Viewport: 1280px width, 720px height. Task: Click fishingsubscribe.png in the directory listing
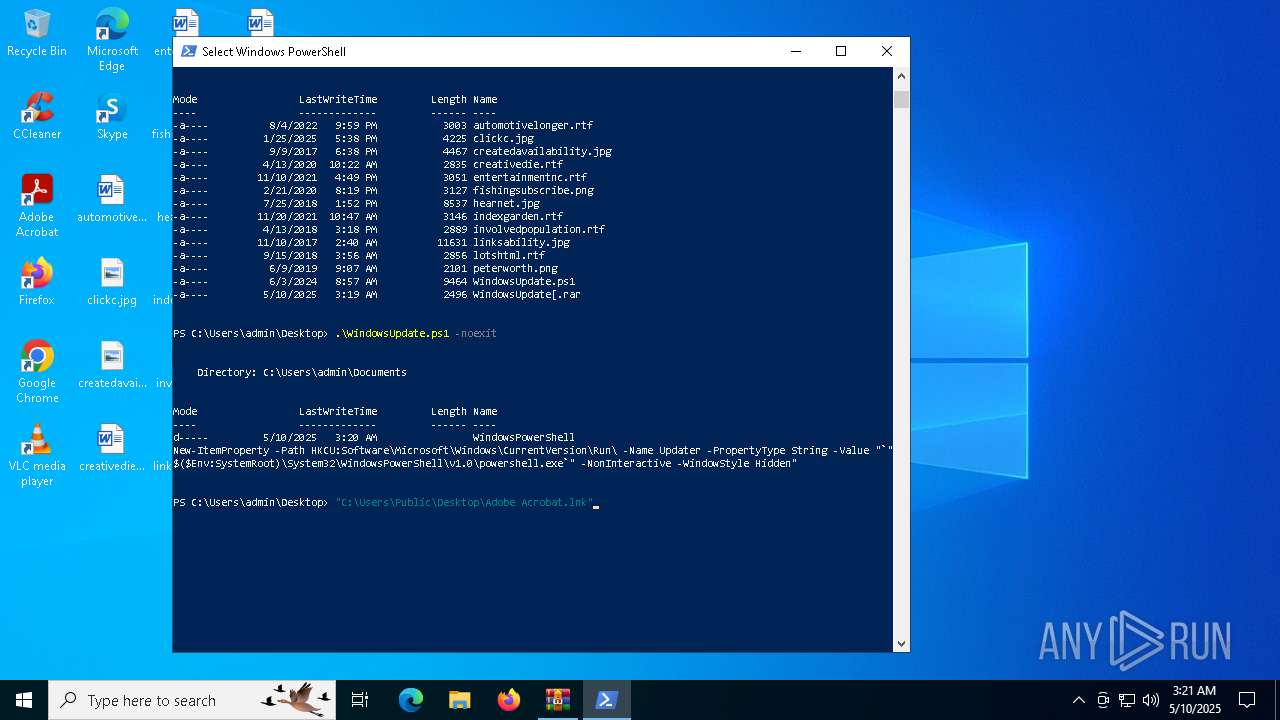[533, 190]
